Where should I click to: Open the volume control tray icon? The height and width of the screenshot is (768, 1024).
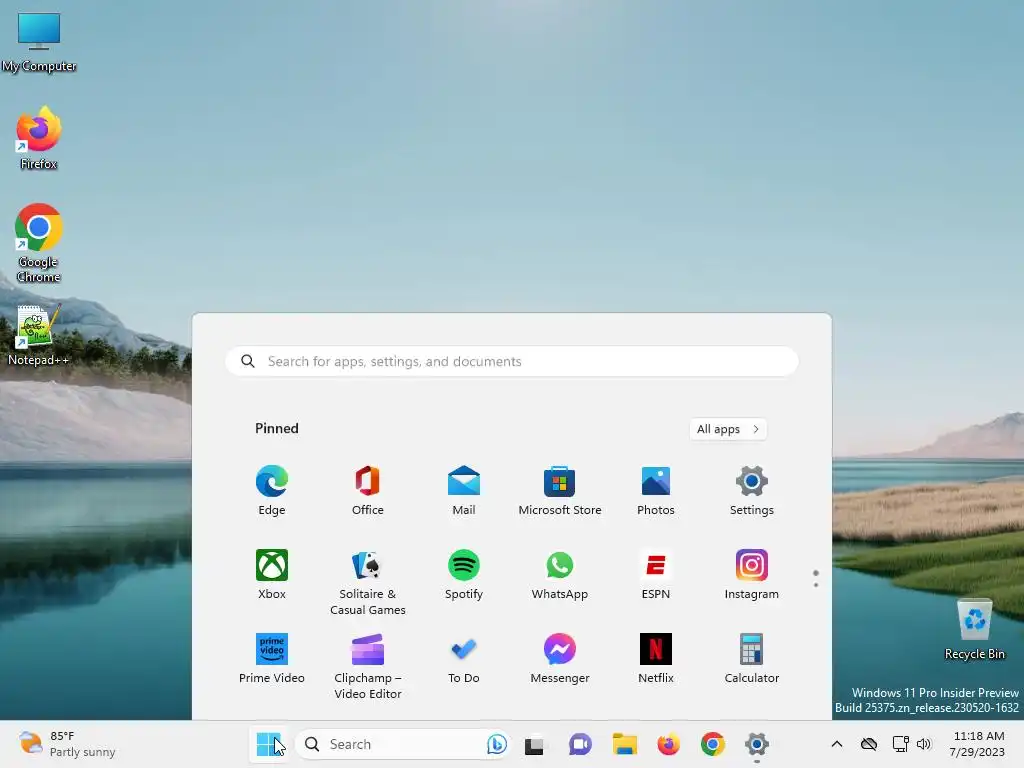point(923,744)
